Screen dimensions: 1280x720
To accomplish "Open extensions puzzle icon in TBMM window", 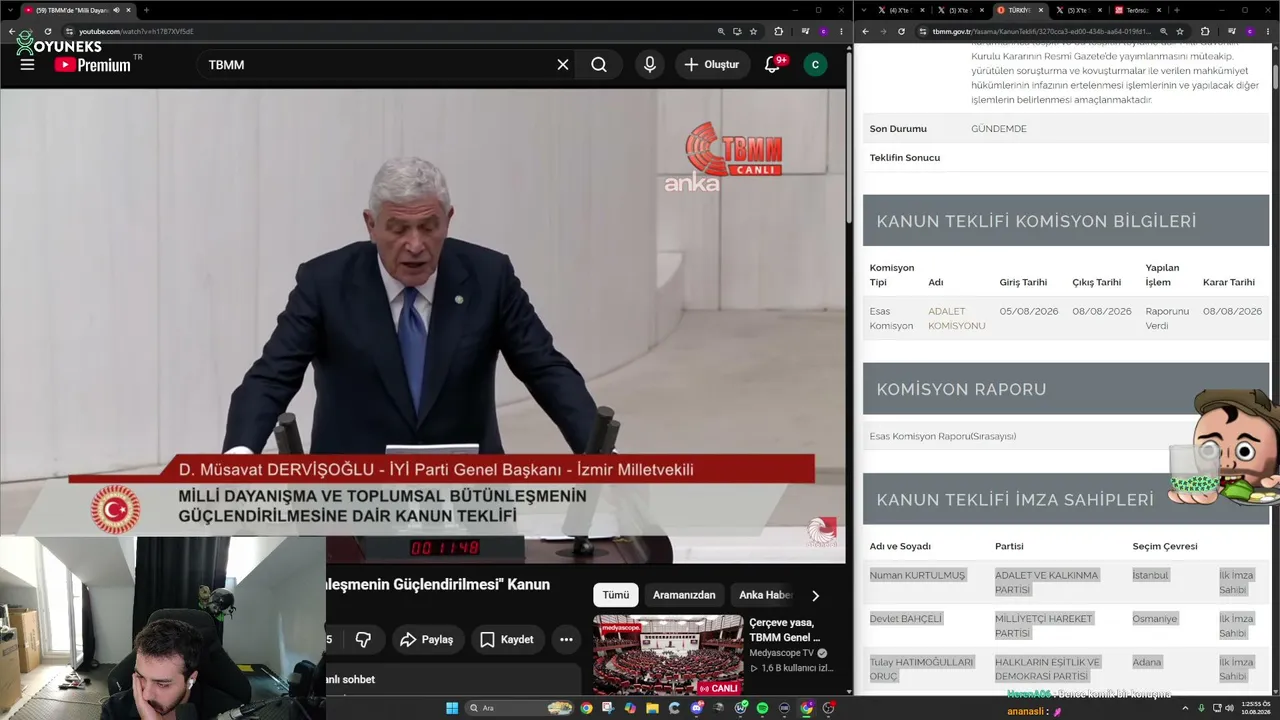I will coord(1205,31).
